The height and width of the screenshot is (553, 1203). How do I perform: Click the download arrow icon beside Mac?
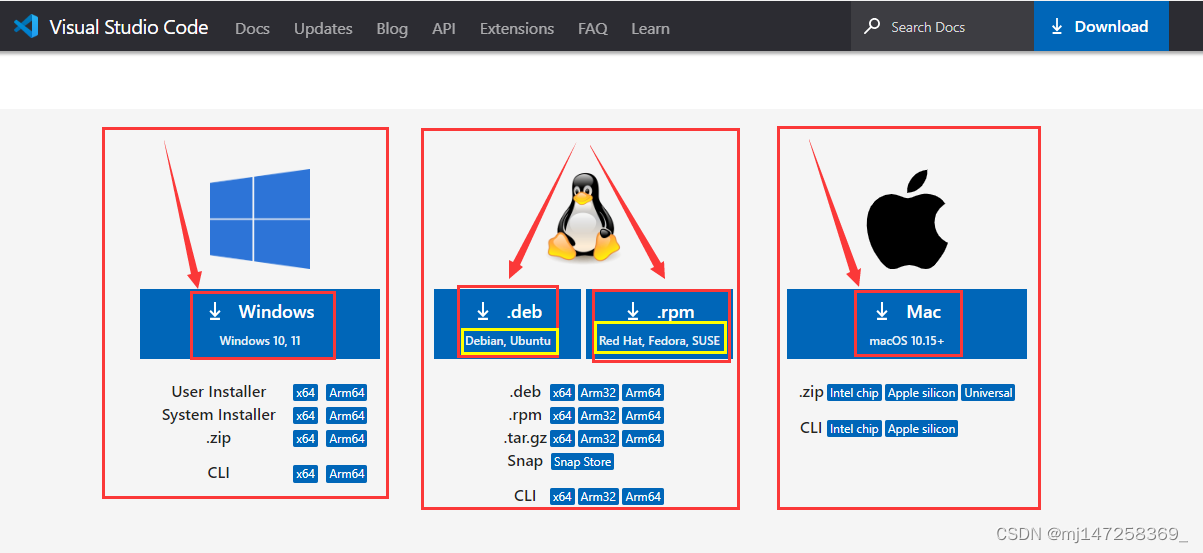coord(882,312)
